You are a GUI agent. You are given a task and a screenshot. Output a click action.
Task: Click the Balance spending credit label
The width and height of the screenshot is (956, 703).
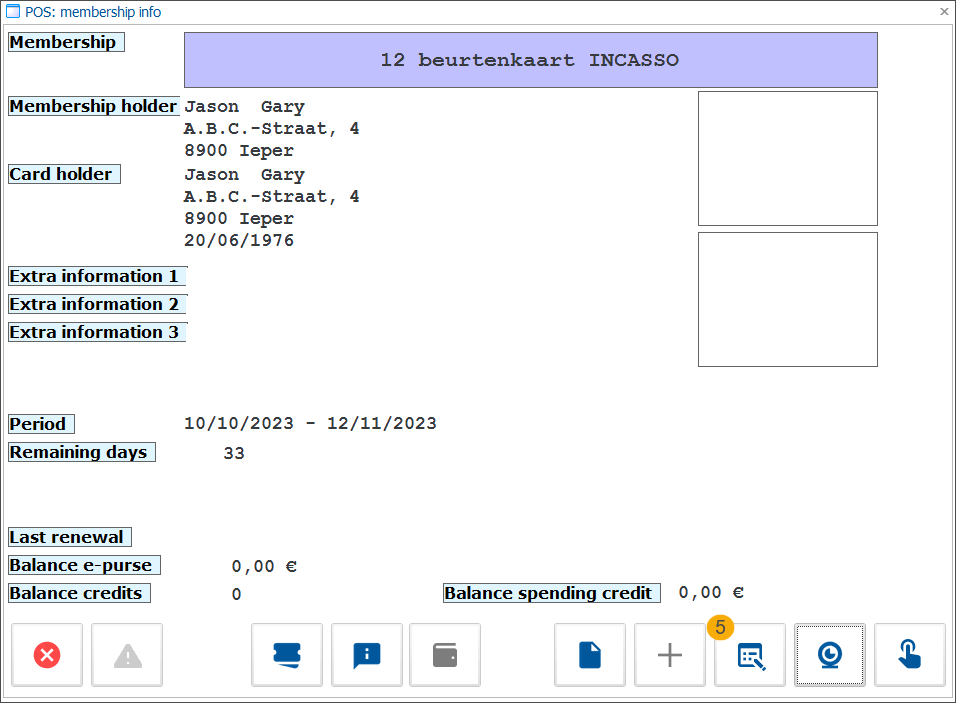point(551,593)
